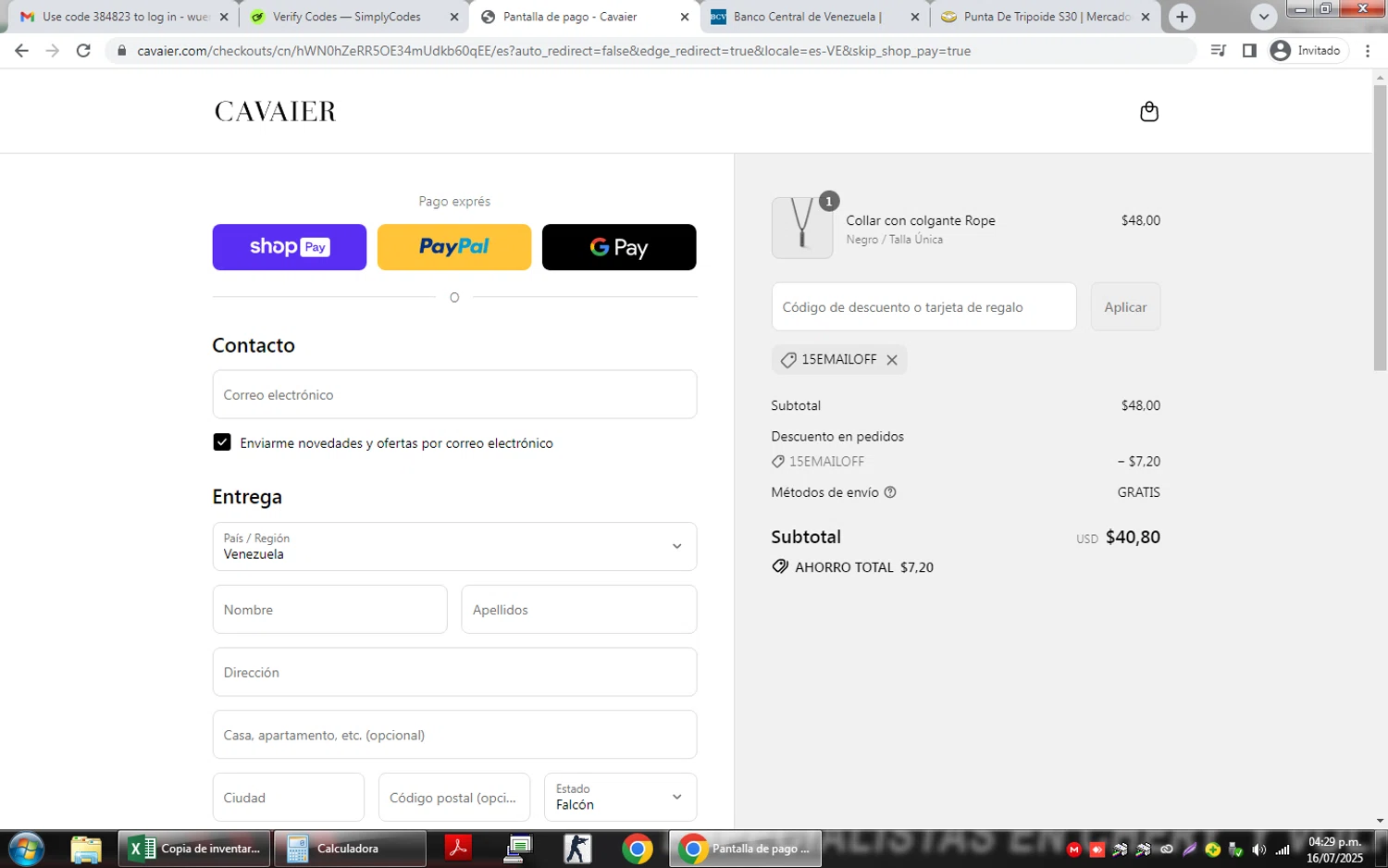The image size is (1388, 868).
Task: Open Adobe Reader from the taskbar
Action: [458, 849]
